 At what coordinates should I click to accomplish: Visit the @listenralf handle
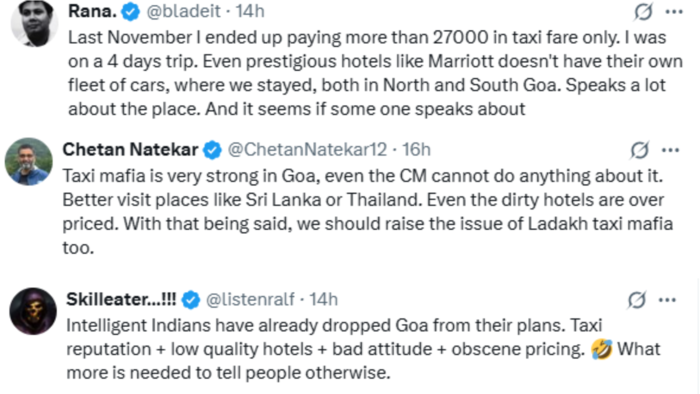pyautogui.click(x=250, y=300)
